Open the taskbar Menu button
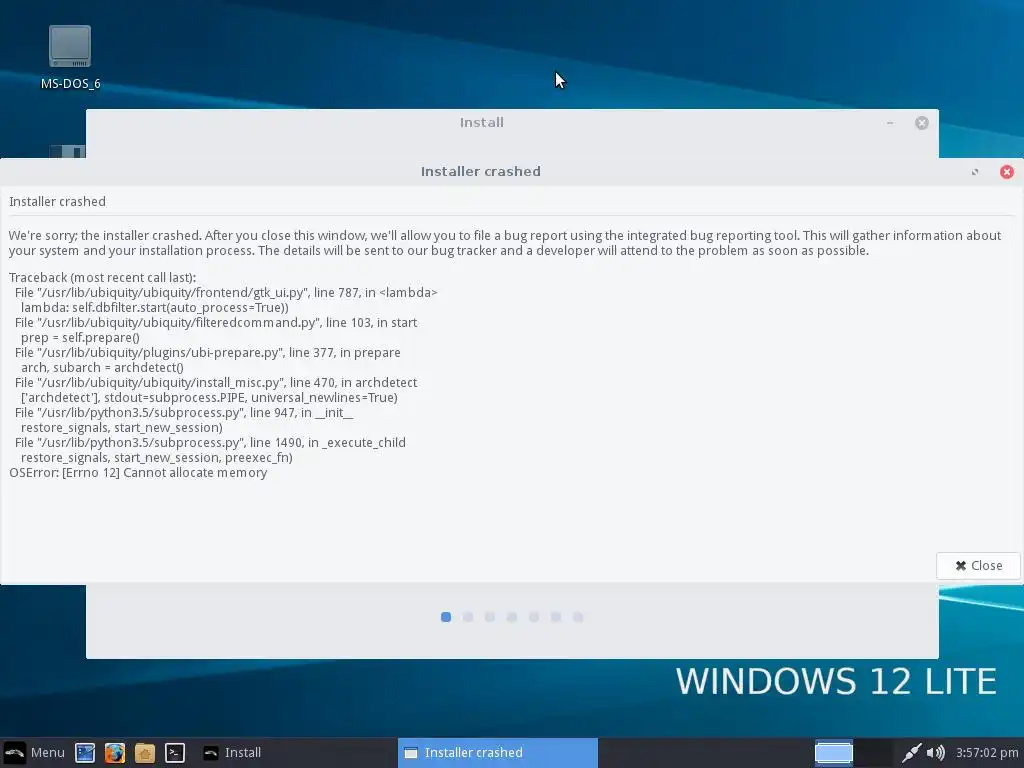 [35, 752]
